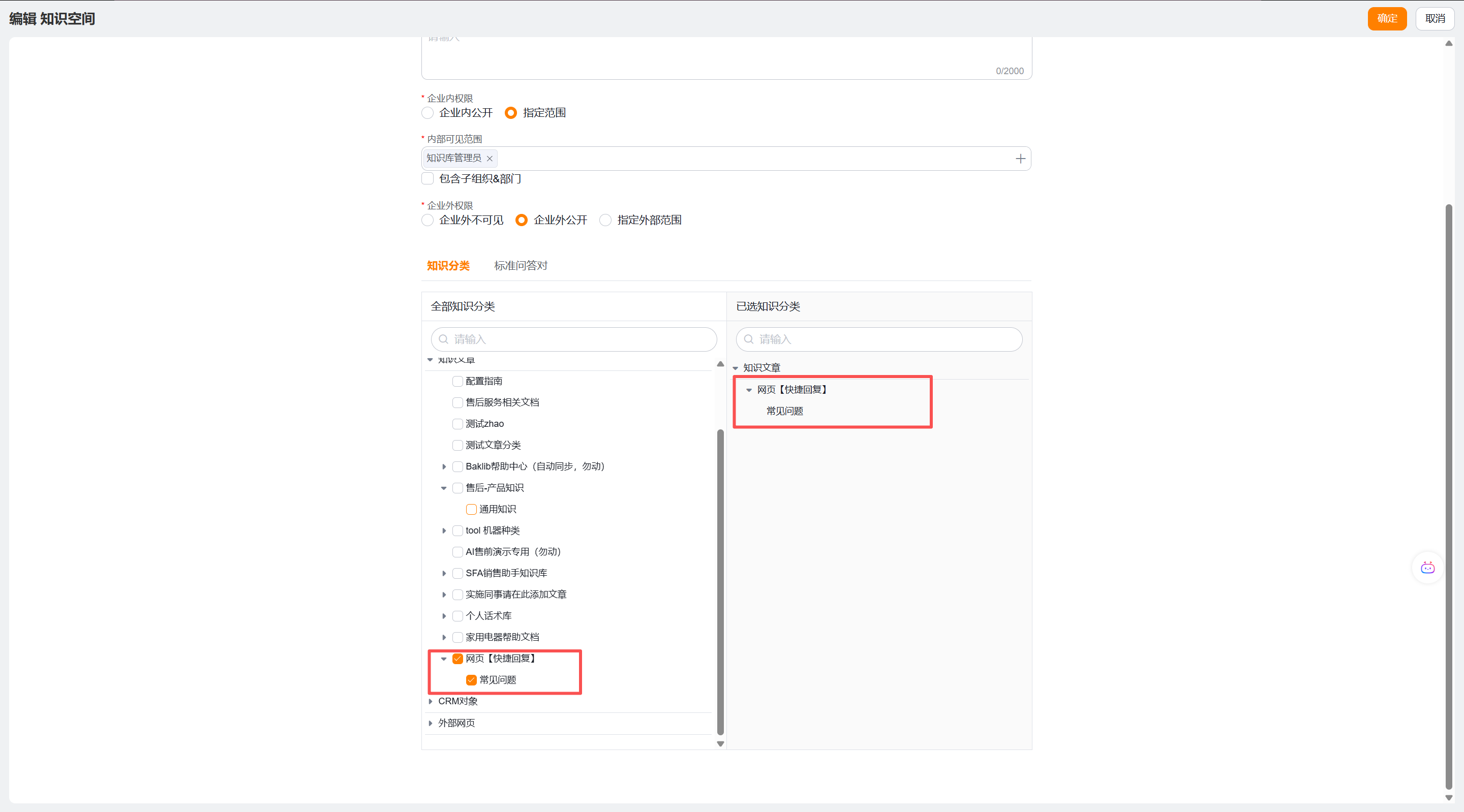Check the Baklib帮助中心 checkbox

click(x=457, y=466)
